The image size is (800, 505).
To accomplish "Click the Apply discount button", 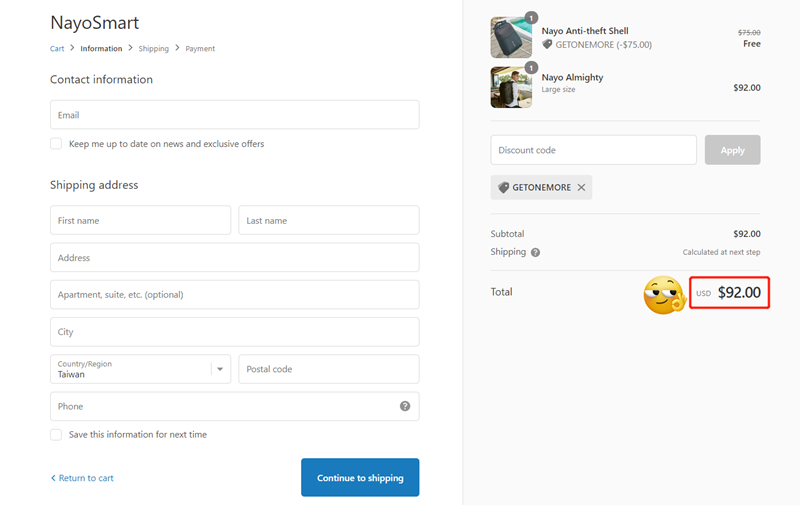I will (x=733, y=150).
